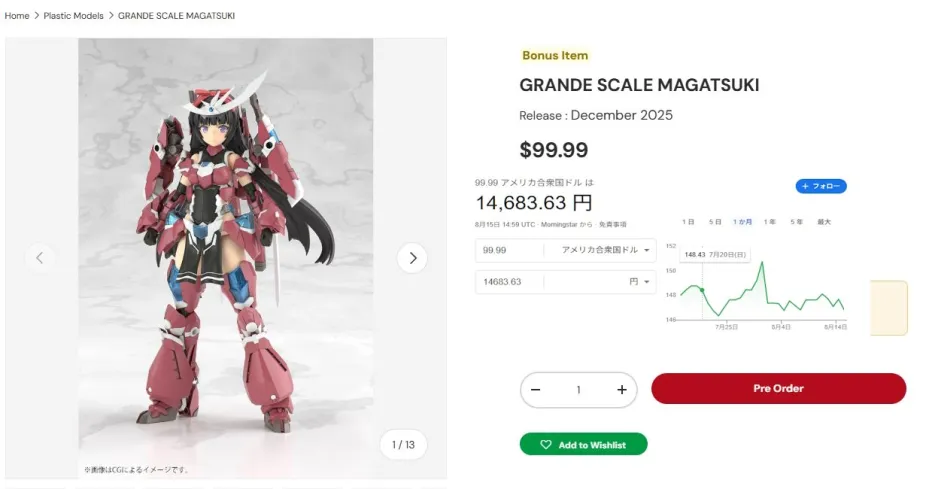The width and height of the screenshot is (926, 489).
Task: Go to previous product image arrow
Action: coord(40,258)
